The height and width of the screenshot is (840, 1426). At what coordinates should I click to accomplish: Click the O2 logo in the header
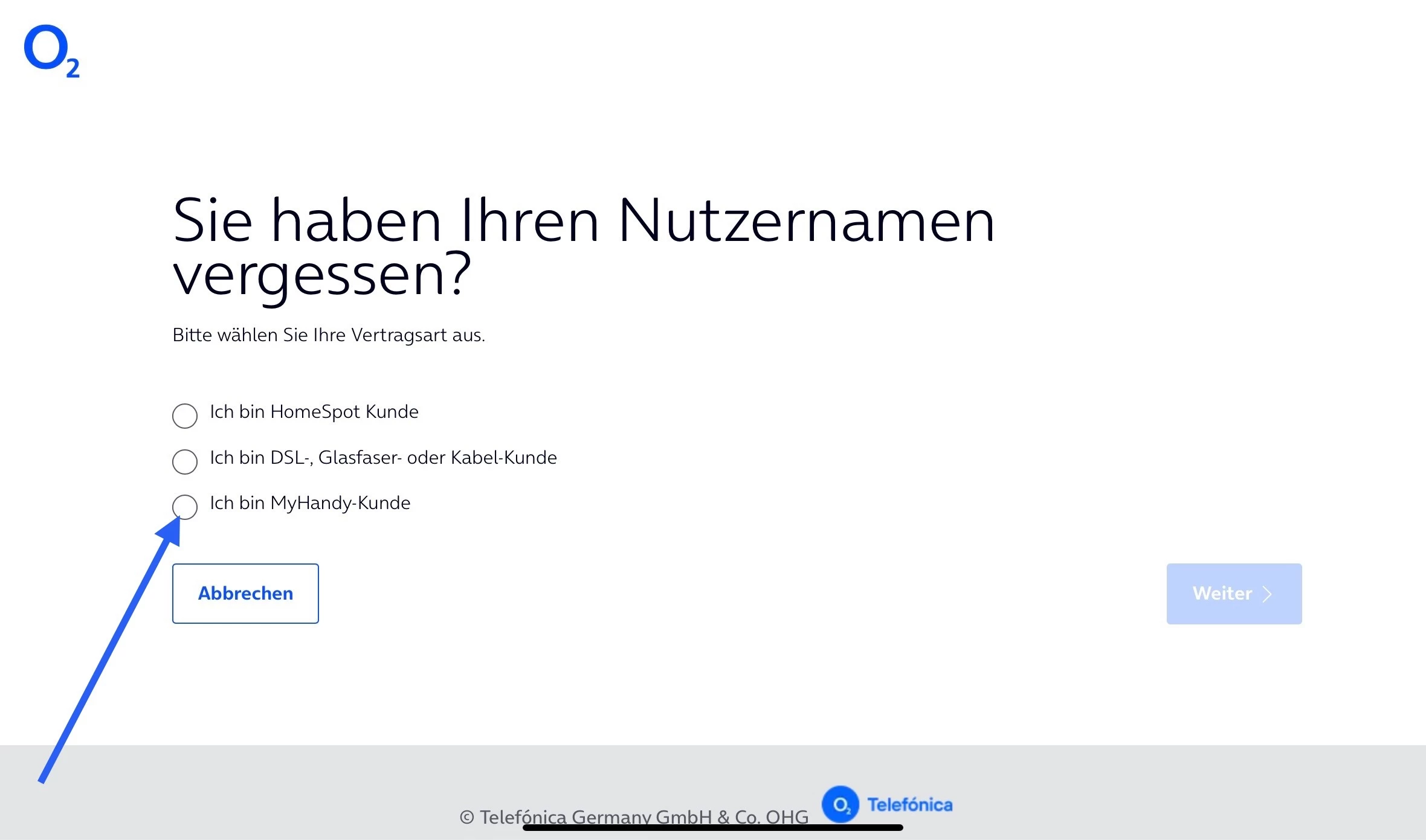[x=51, y=50]
